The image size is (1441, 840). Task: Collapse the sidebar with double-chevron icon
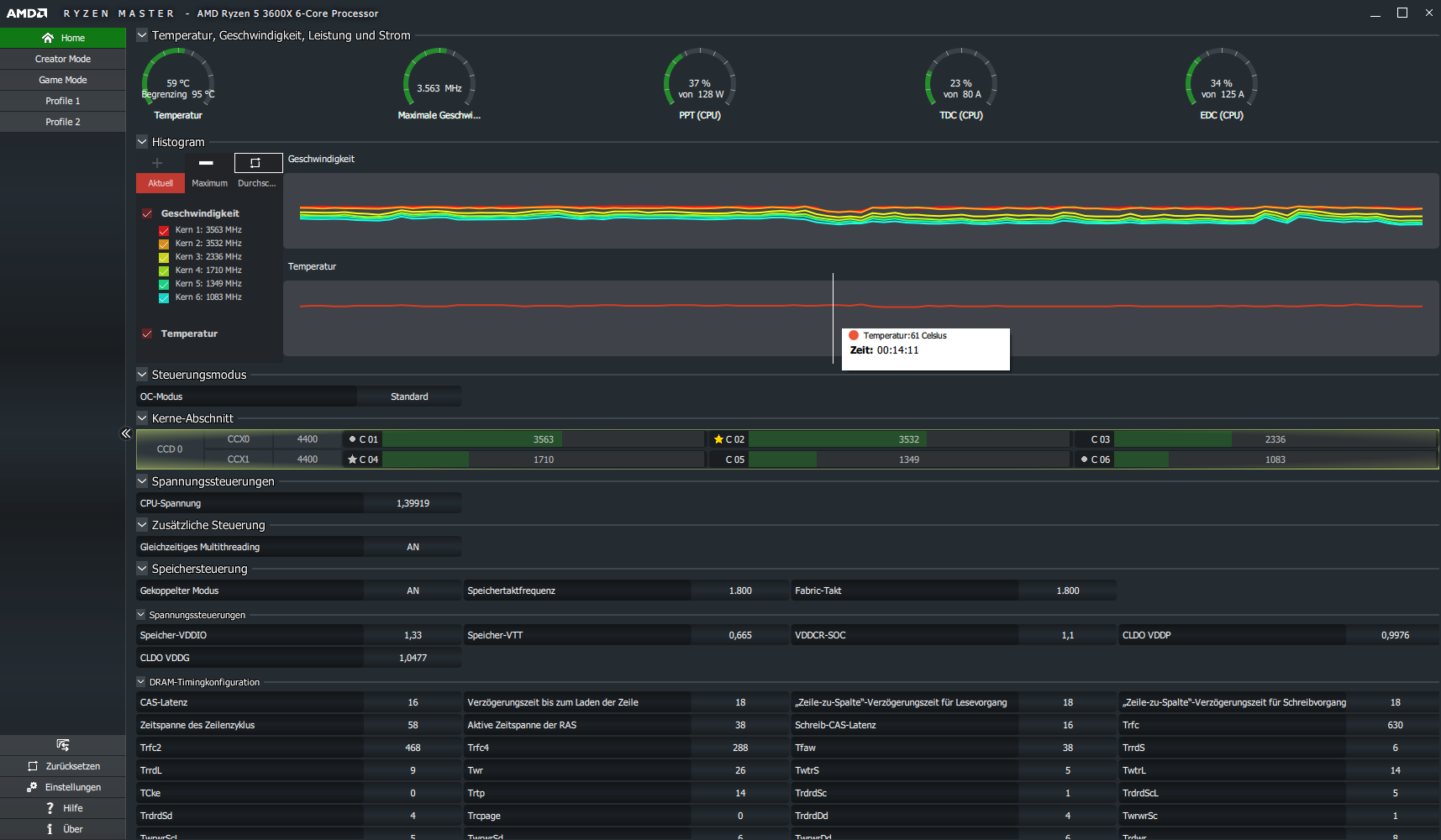(126, 433)
